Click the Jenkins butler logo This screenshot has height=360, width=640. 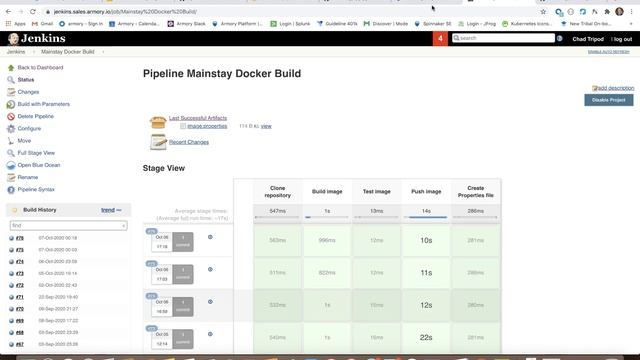coord(13,39)
